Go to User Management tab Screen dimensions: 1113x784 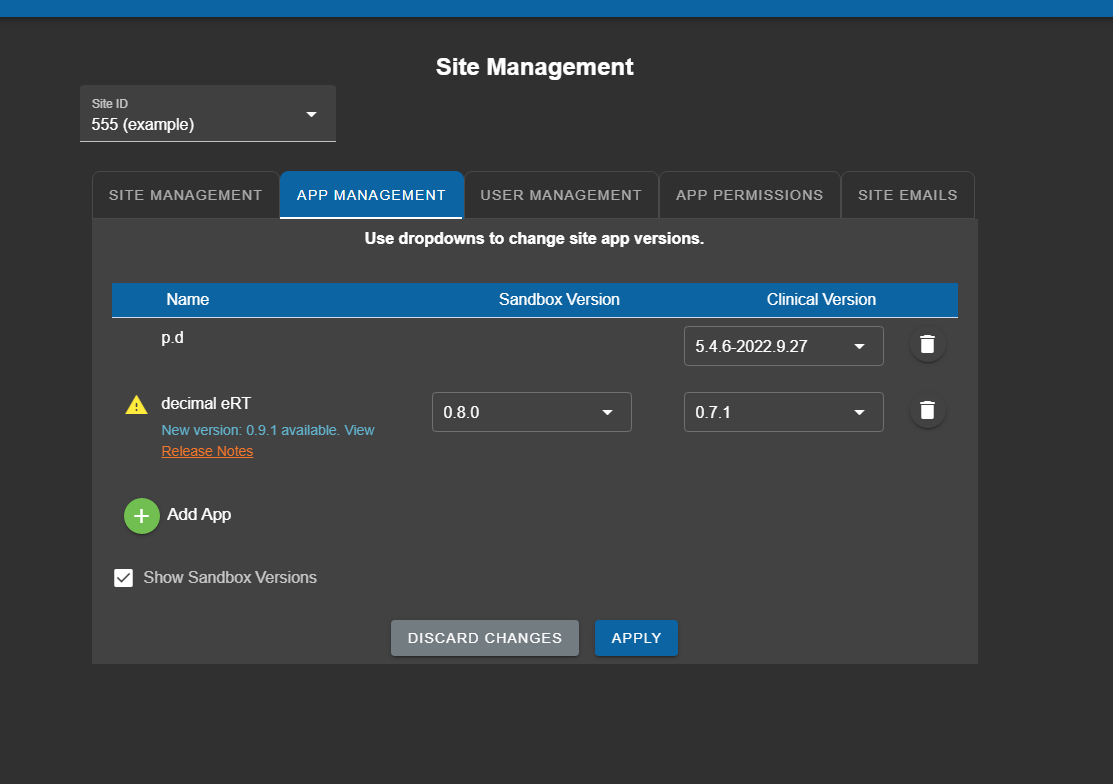(x=561, y=195)
